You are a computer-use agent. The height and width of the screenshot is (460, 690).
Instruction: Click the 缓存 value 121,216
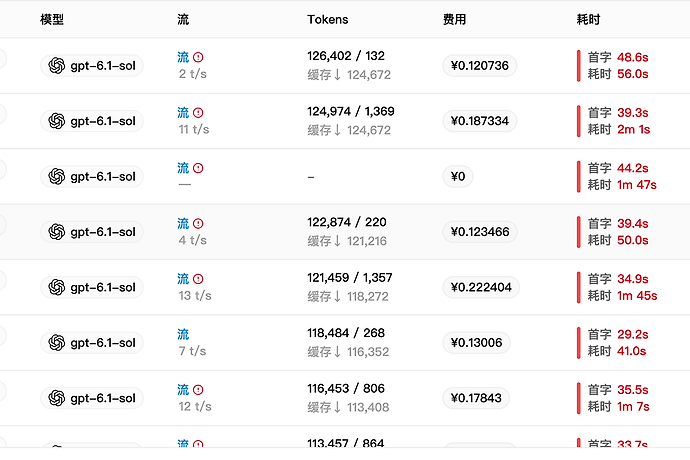[367, 241]
